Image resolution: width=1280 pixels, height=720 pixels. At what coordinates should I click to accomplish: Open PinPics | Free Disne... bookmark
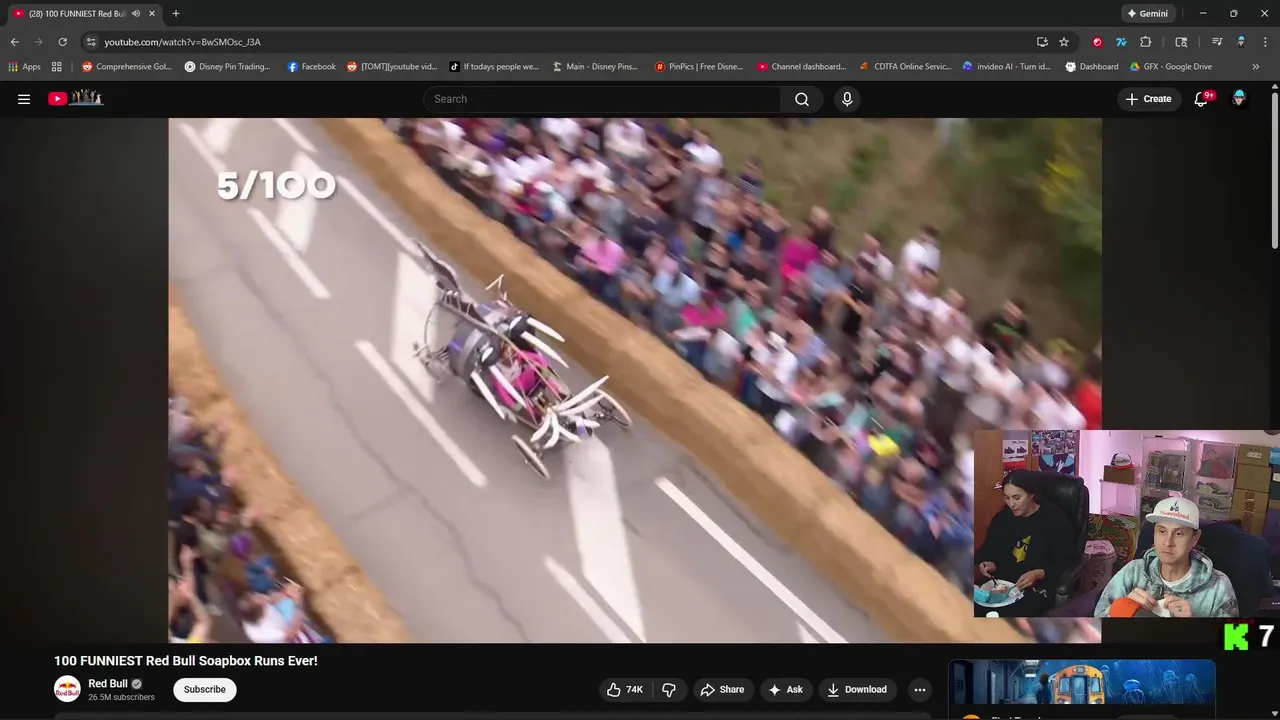pos(699,67)
